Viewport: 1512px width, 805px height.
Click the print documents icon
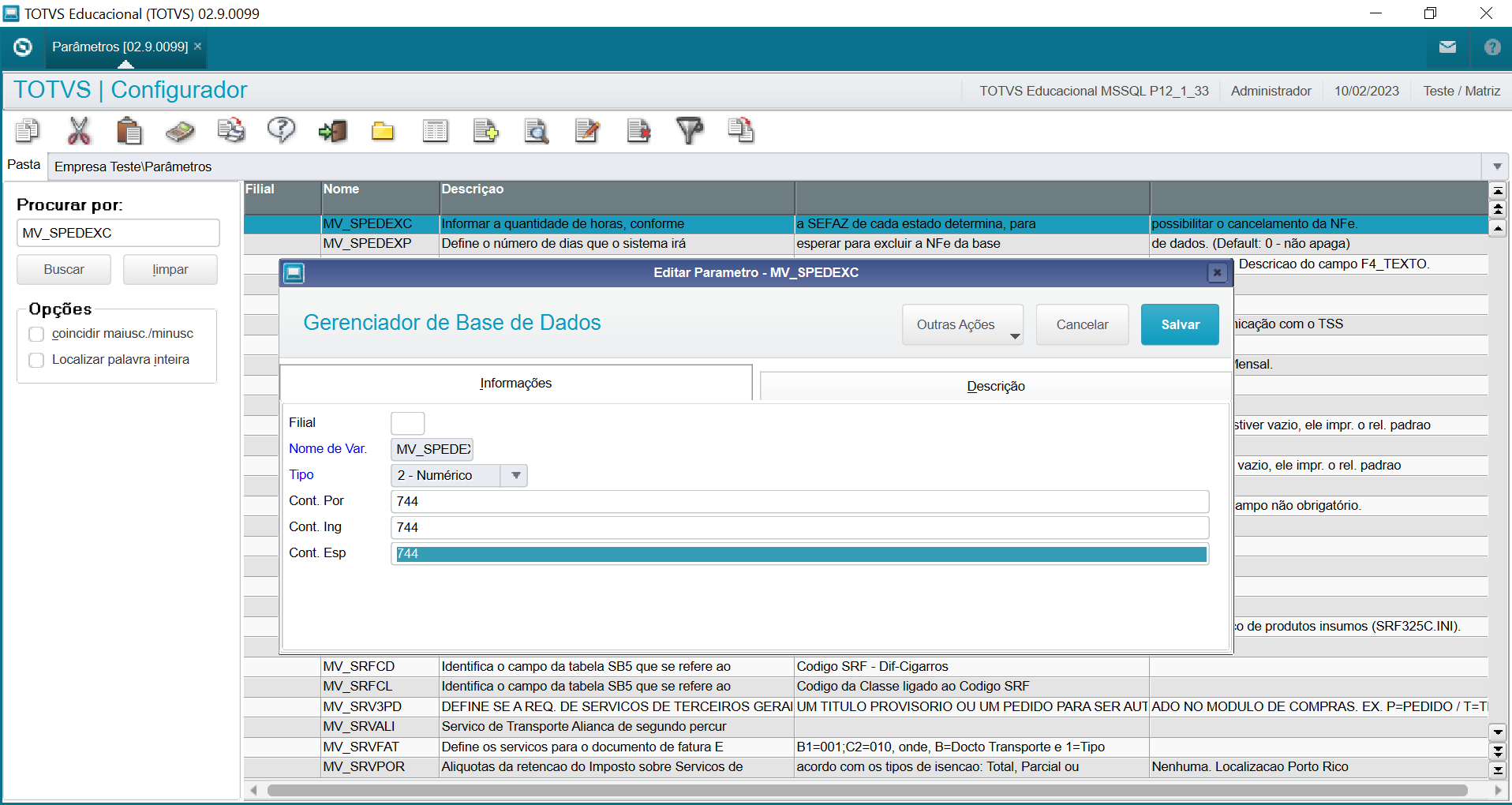click(x=231, y=130)
